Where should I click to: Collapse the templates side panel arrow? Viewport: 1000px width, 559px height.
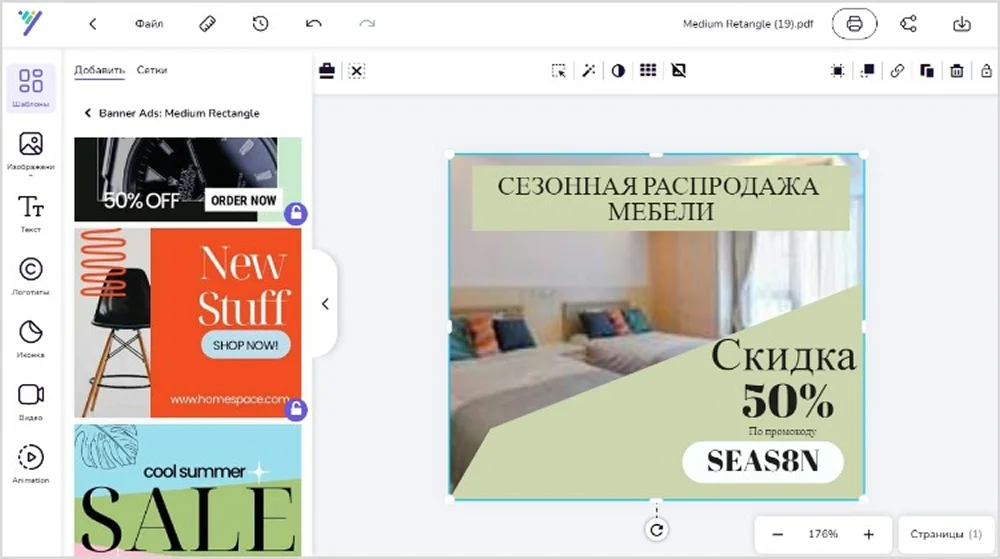pos(325,304)
